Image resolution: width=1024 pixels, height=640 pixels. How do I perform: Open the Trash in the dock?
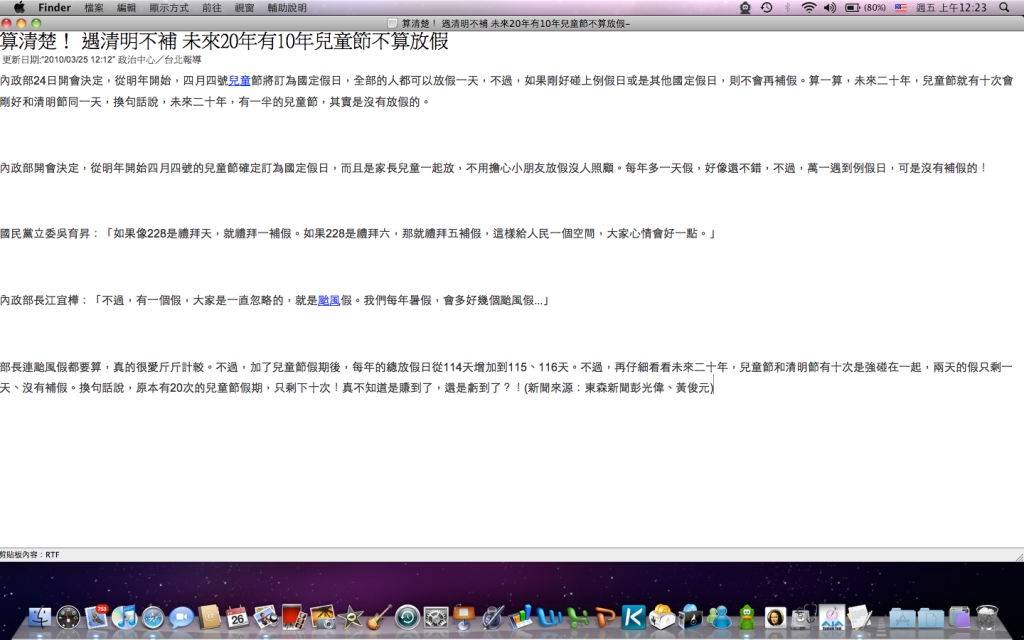987,617
